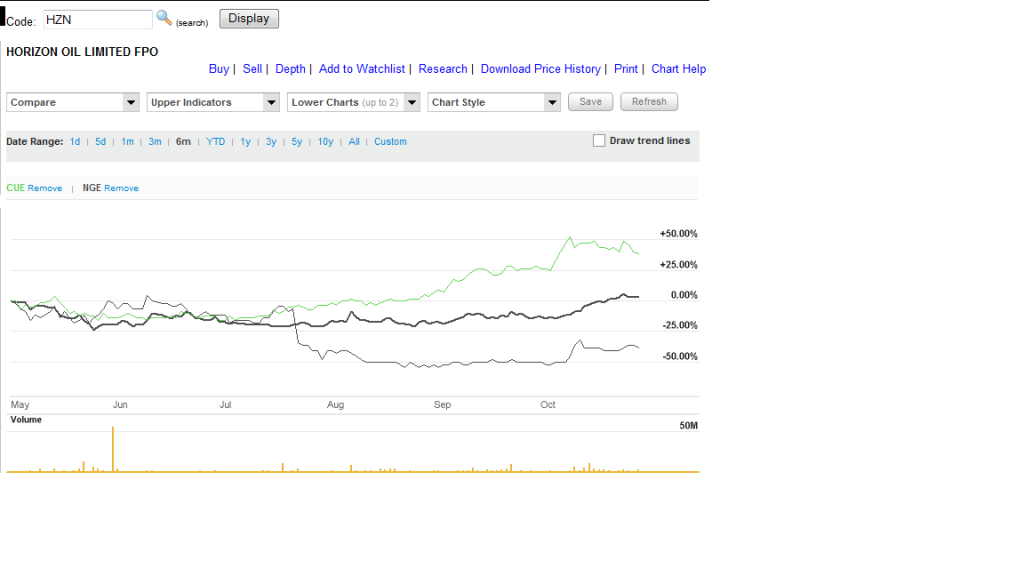Image resolution: width=1024 pixels, height=576 pixels.
Task: Select the 1y date range
Action: [x=246, y=142]
